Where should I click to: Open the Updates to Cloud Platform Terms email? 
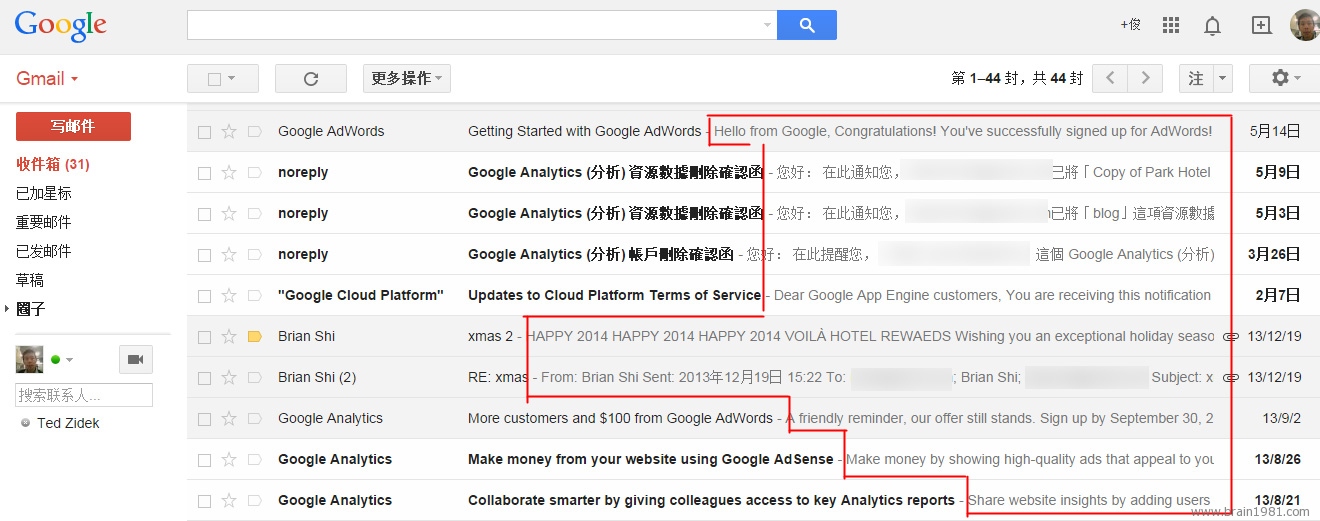(614, 295)
